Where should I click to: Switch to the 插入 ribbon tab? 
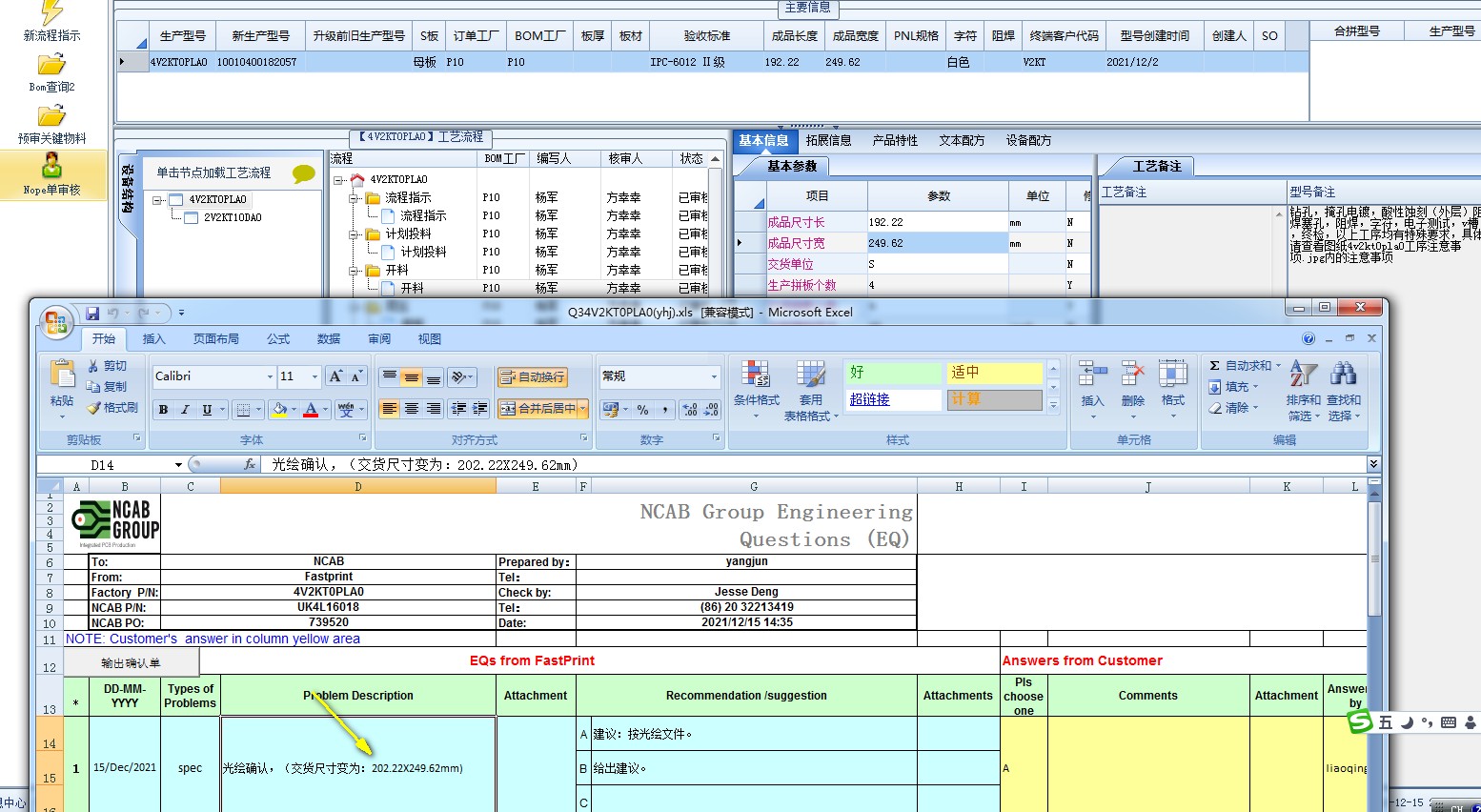click(x=153, y=339)
